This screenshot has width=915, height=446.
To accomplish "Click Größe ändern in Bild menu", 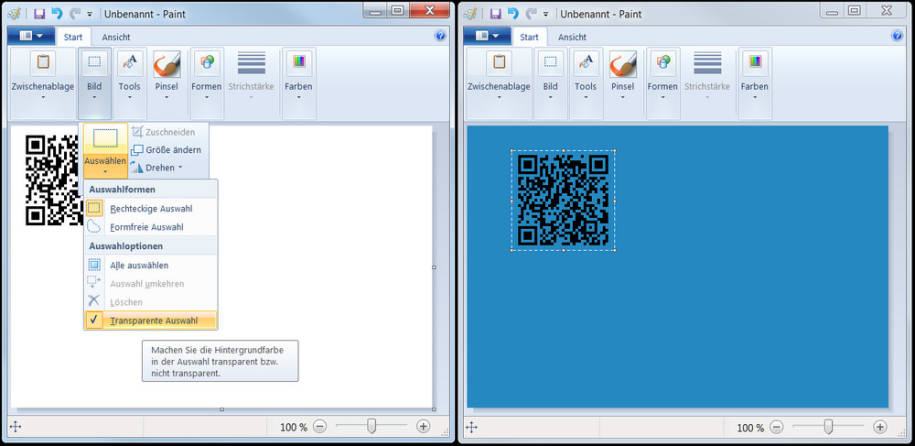I will pyautogui.click(x=166, y=150).
